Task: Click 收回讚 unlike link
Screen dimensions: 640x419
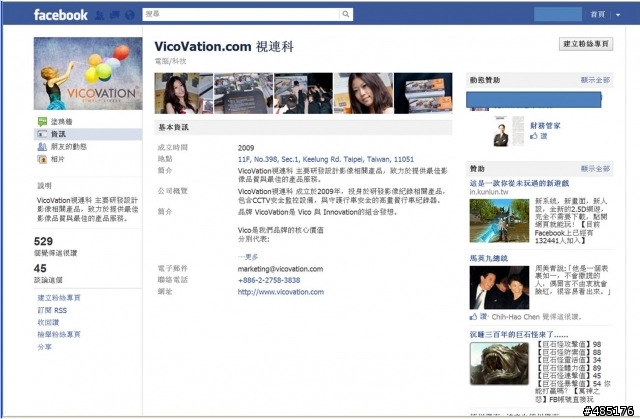Action: pyautogui.click(x=48, y=322)
